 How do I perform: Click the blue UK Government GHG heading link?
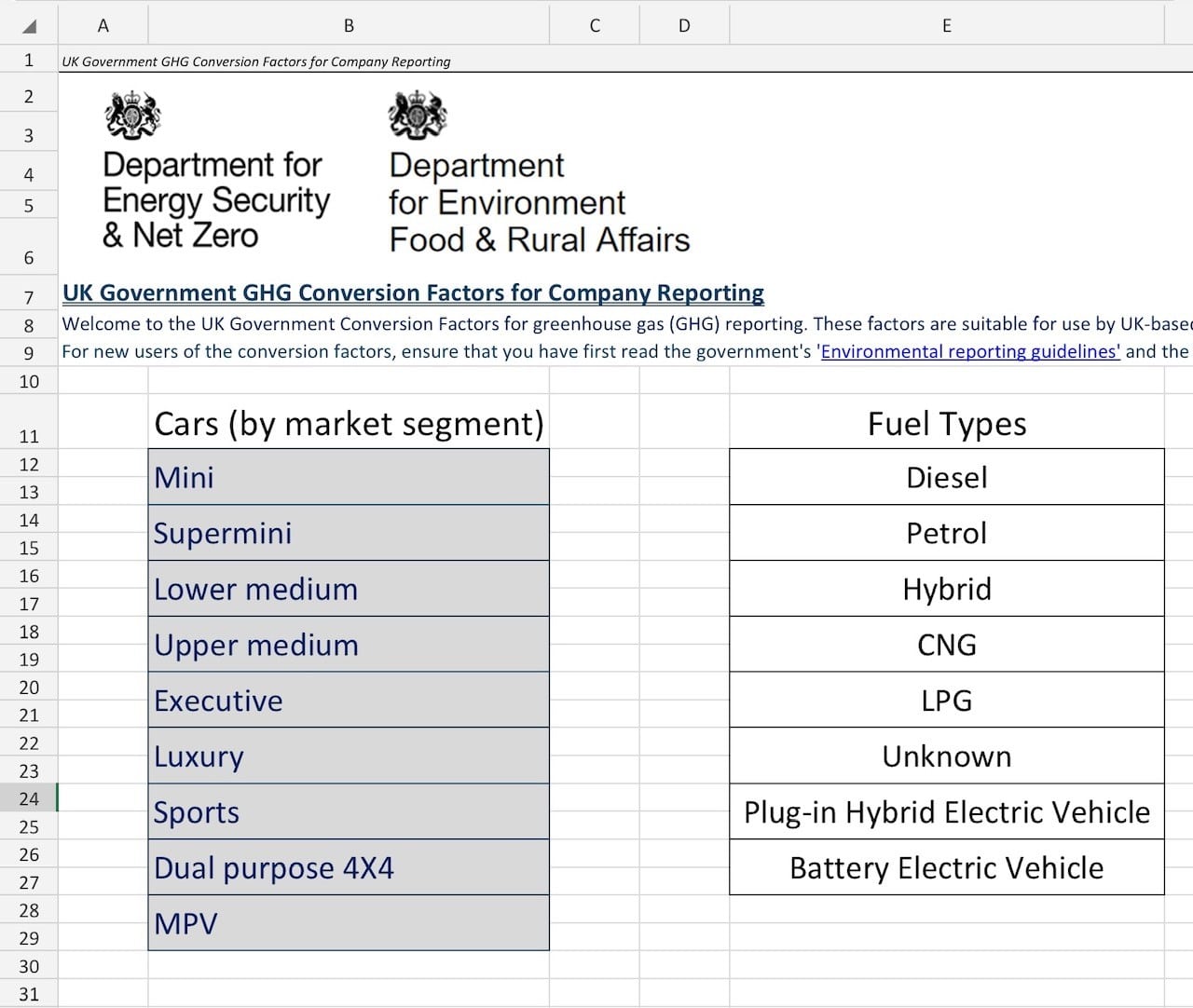tap(413, 293)
